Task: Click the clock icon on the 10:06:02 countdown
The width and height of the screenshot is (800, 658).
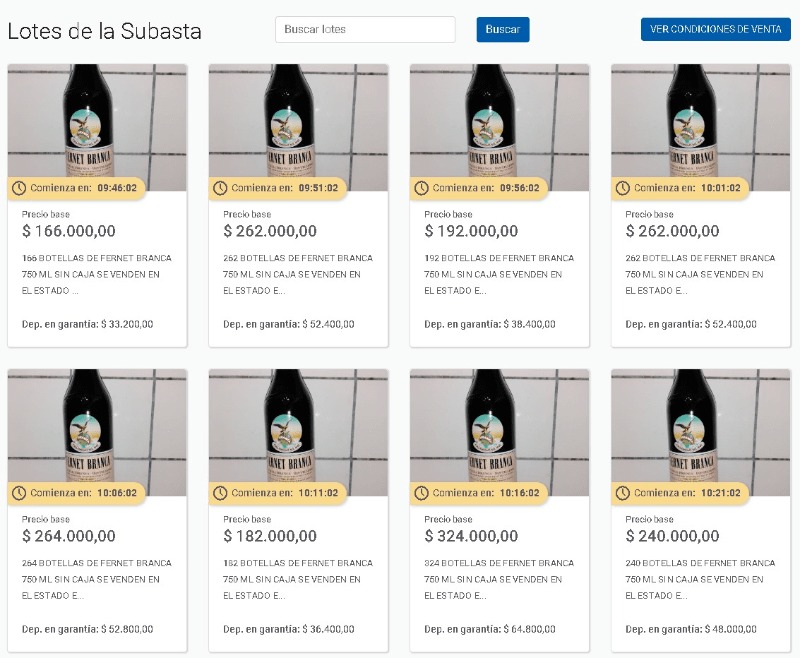Action: (x=19, y=493)
